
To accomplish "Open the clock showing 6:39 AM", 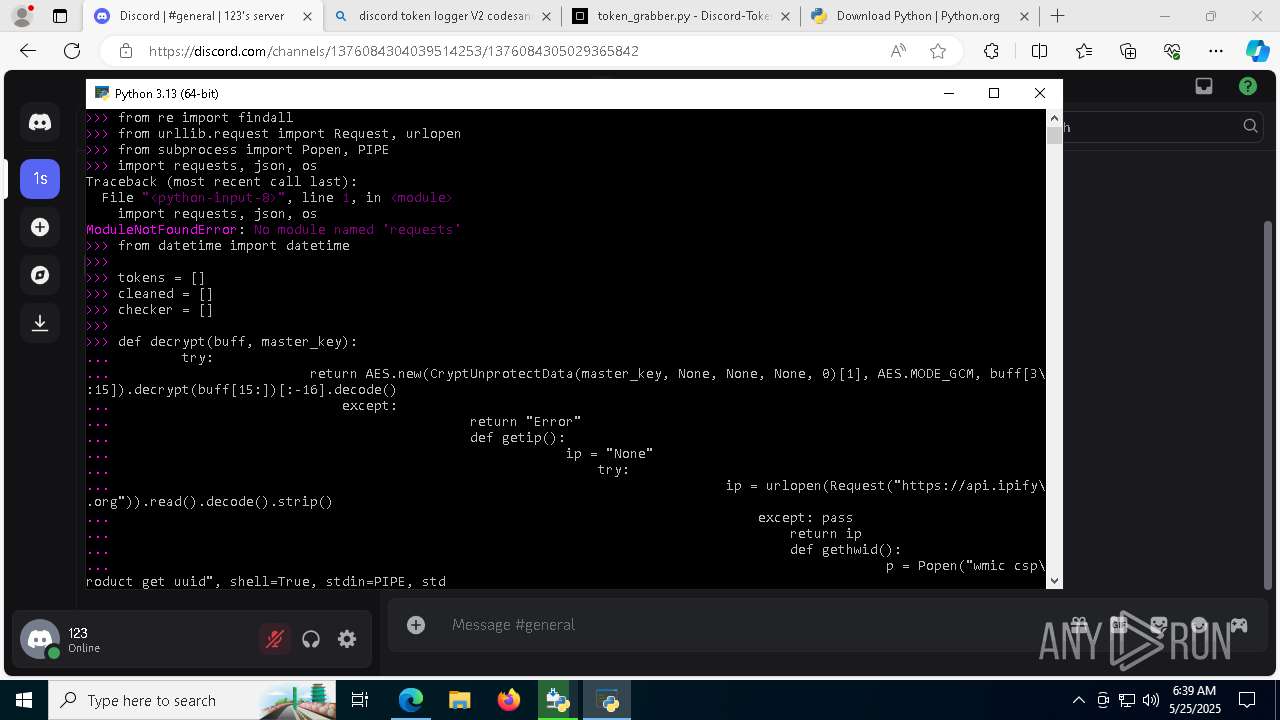I will coord(1194,700).
